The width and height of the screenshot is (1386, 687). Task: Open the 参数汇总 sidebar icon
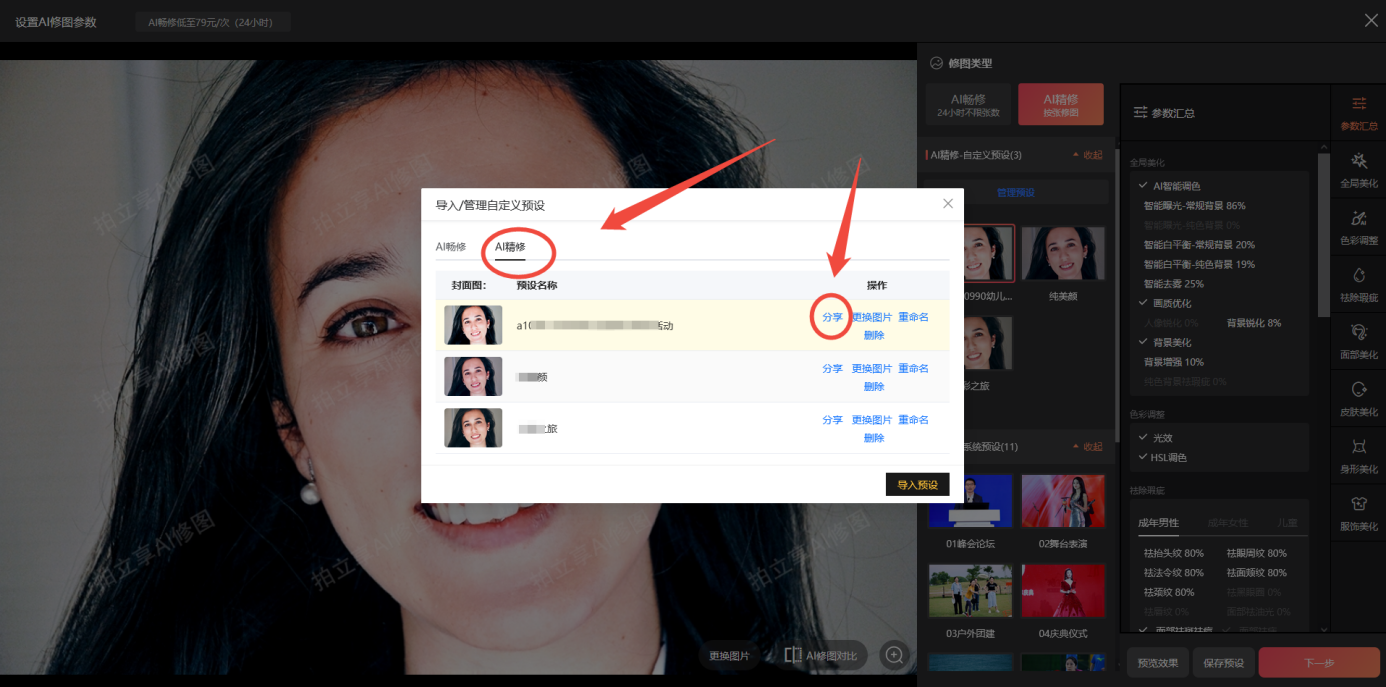[1358, 113]
